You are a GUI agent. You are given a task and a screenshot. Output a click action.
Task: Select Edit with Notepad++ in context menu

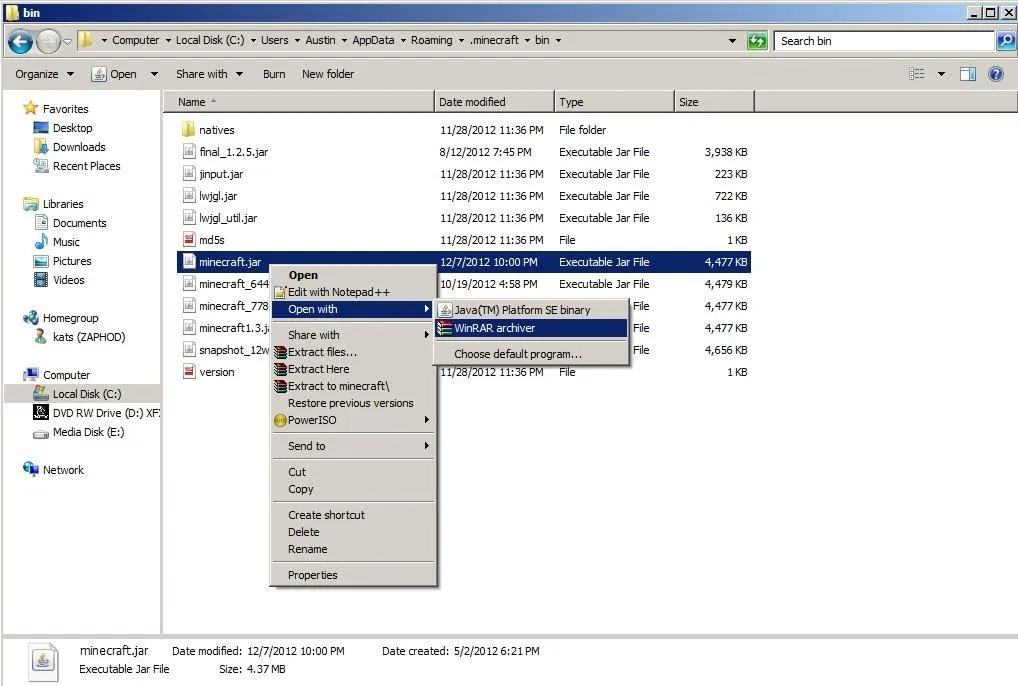[x=353, y=292]
